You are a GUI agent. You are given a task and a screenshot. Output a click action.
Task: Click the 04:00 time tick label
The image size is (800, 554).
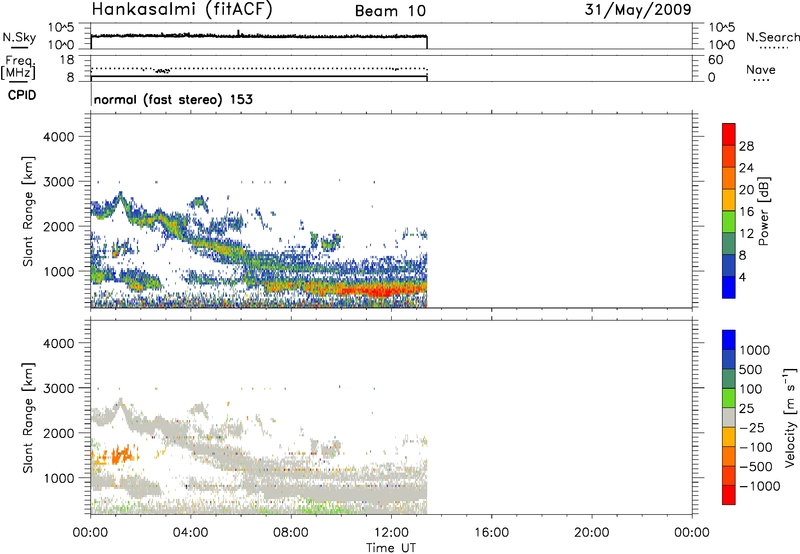[x=190, y=533]
